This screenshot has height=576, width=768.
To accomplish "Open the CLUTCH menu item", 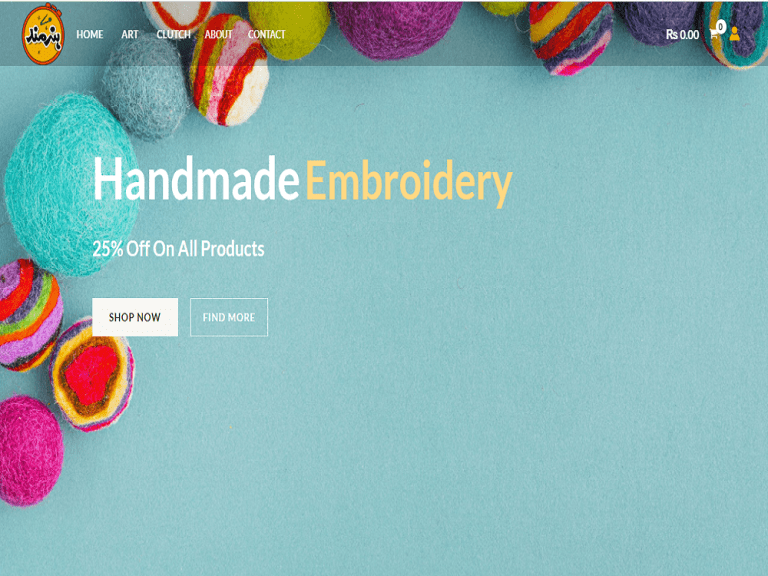I will click(173, 34).
